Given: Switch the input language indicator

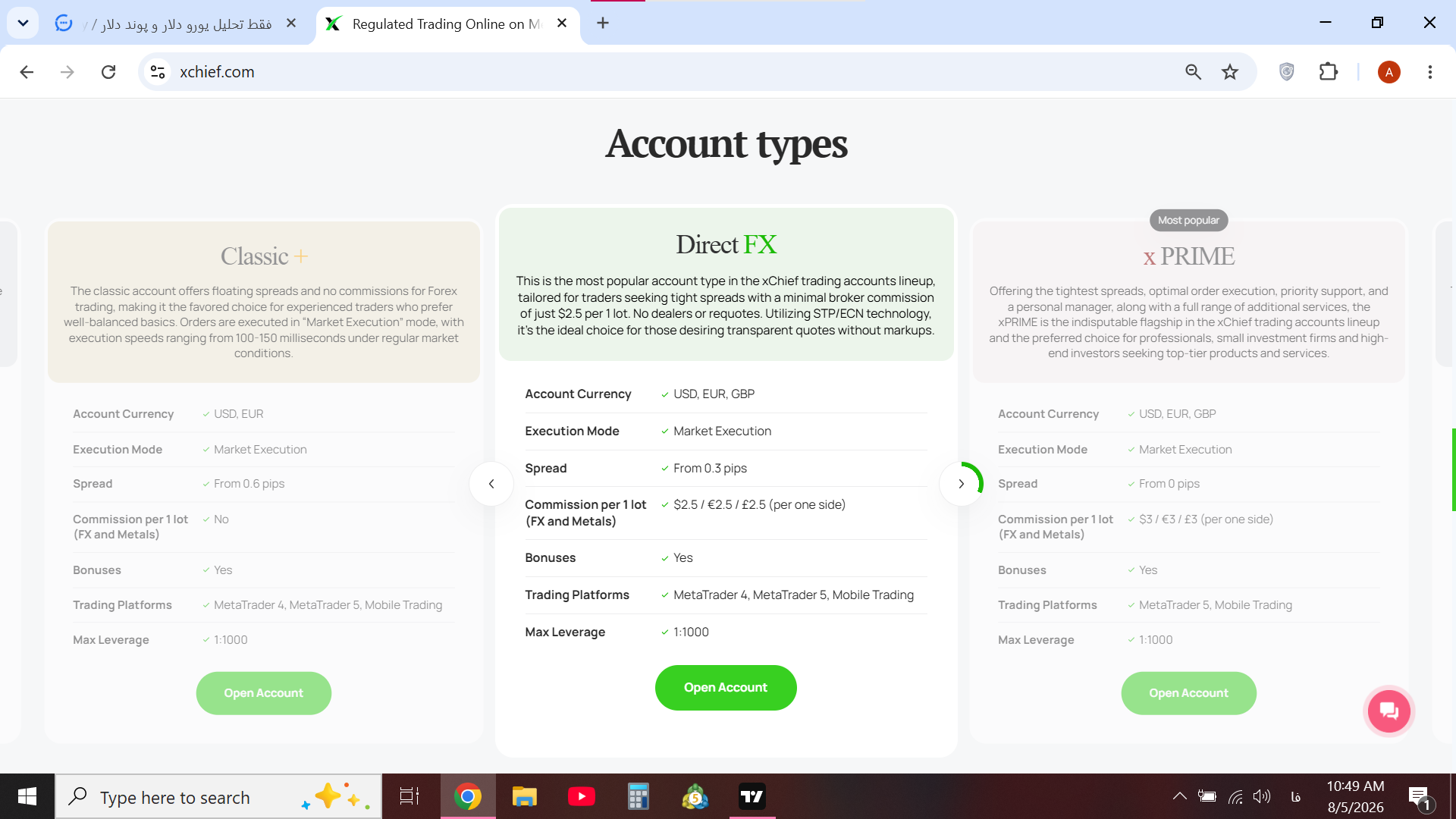Looking at the screenshot, I should (x=1295, y=796).
